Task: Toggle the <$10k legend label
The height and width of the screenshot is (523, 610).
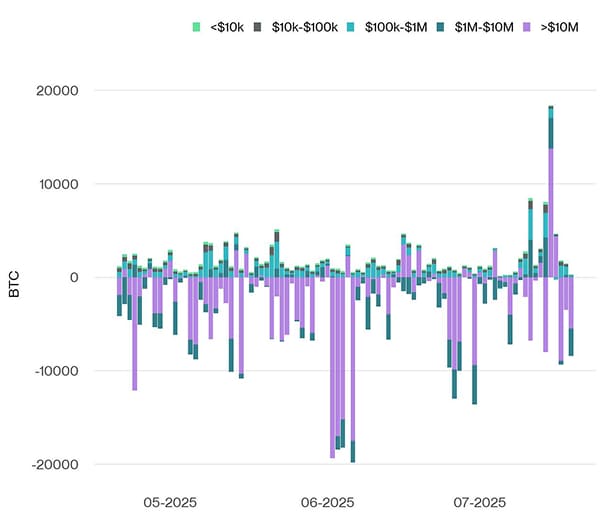Action: point(227,27)
